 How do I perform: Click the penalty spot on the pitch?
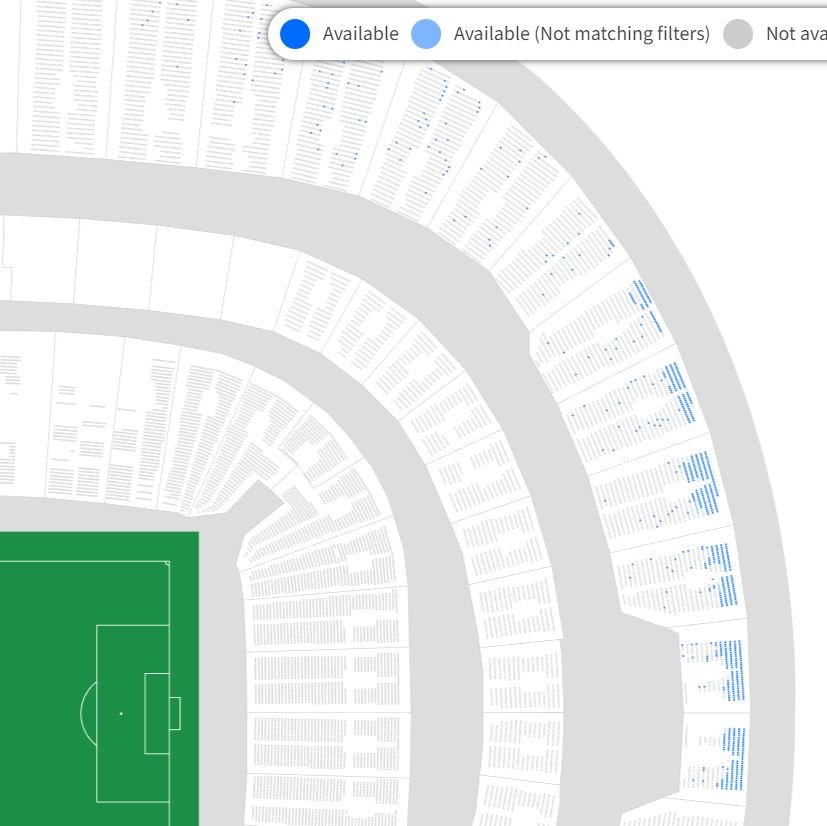tap(121, 713)
